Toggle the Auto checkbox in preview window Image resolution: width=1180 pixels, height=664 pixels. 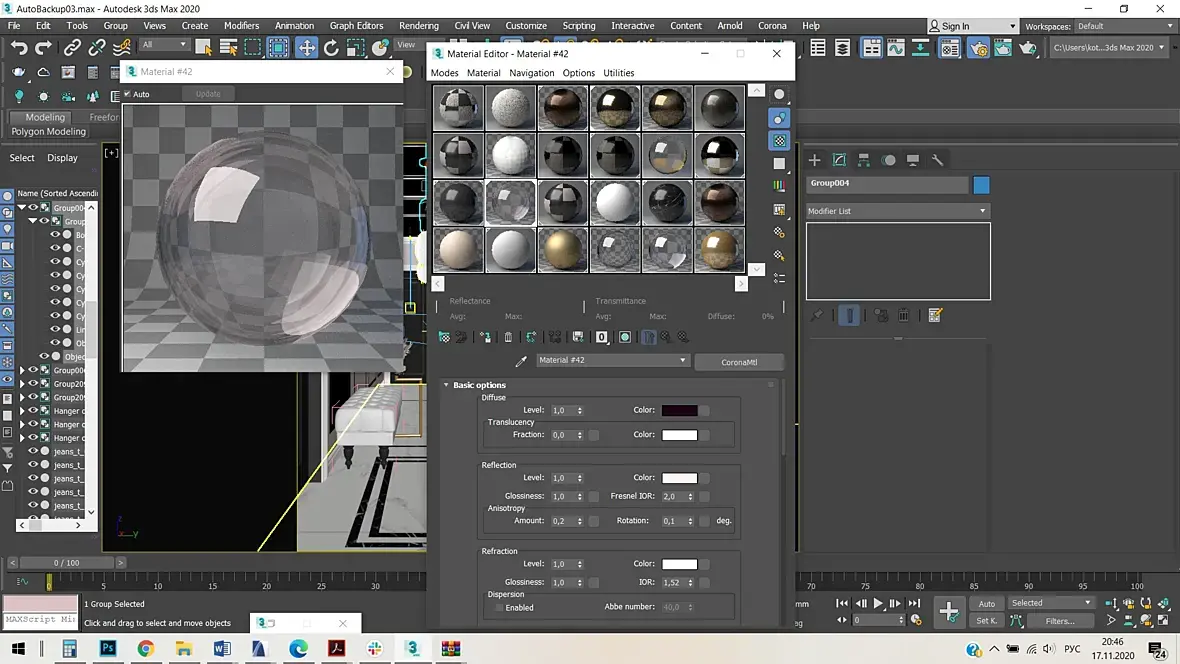point(128,94)
